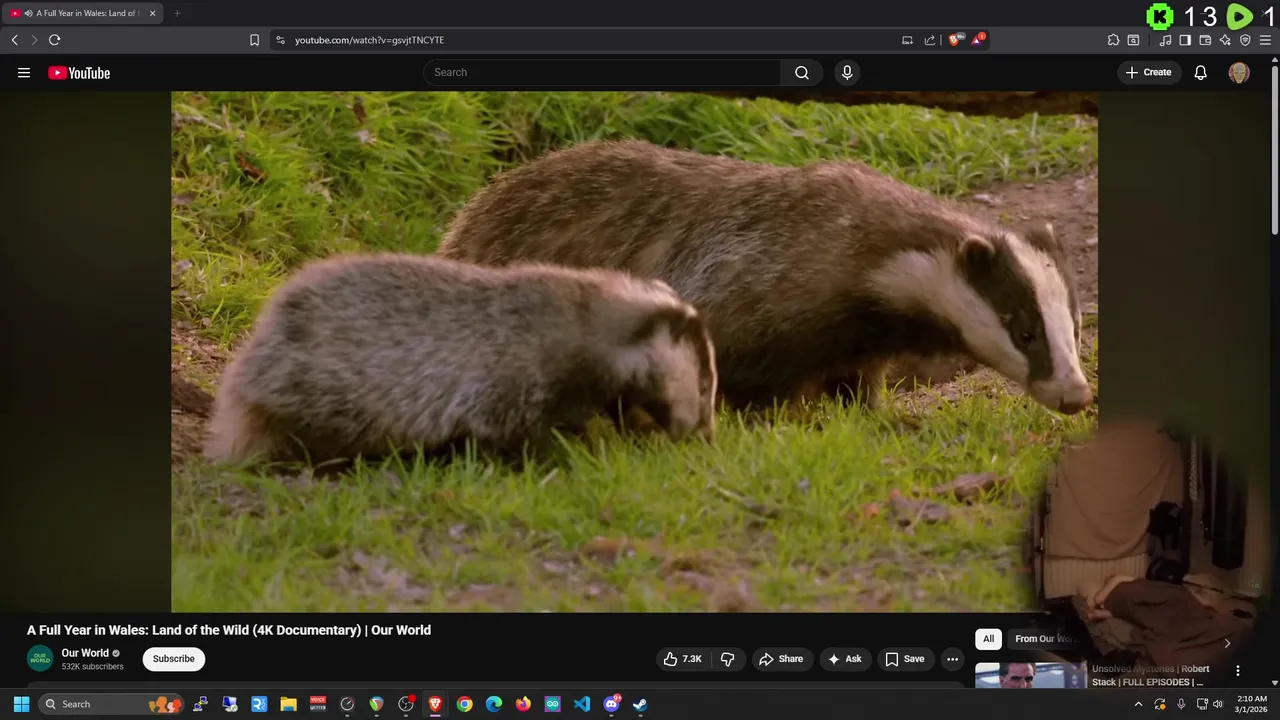This screenshot has width=1280, height=720.
Task: Expand the Create button menu
Action: pos(1148,72)
